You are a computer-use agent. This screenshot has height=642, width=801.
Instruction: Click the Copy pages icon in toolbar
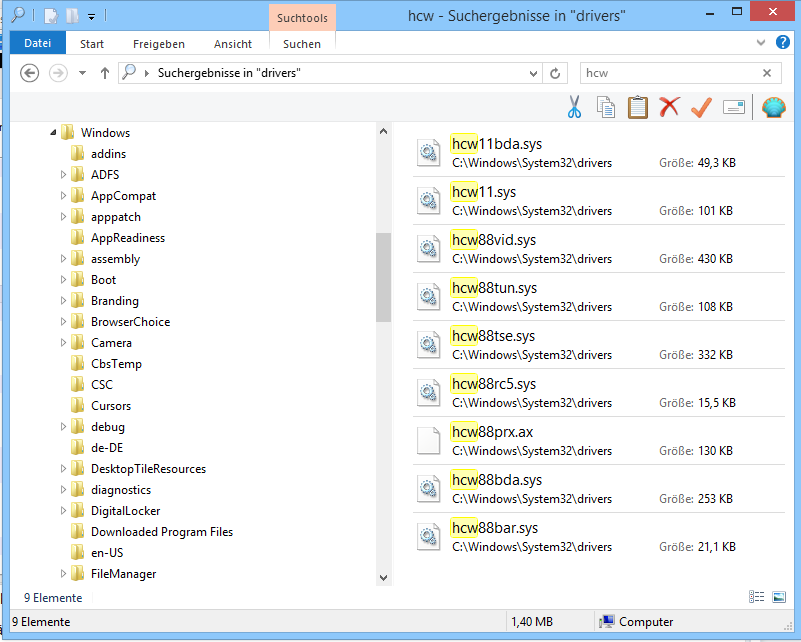point(606,107)
